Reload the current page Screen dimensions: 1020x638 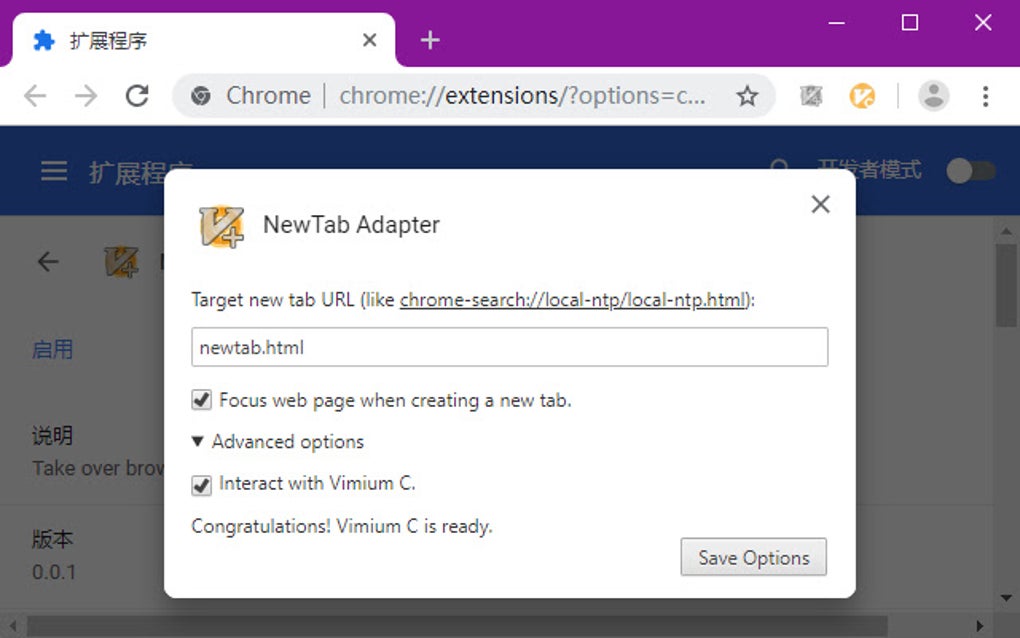137,95
